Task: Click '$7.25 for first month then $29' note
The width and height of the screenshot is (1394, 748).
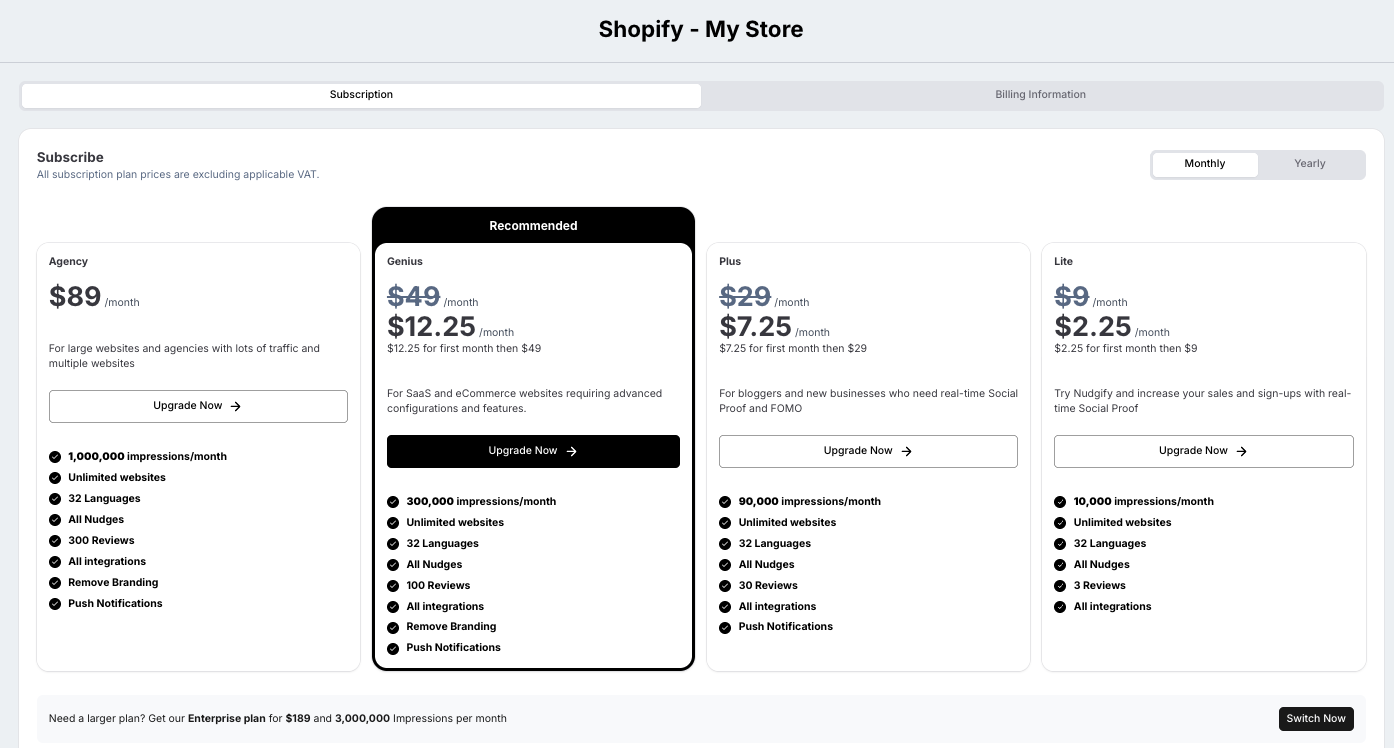Action: [793, 349]
